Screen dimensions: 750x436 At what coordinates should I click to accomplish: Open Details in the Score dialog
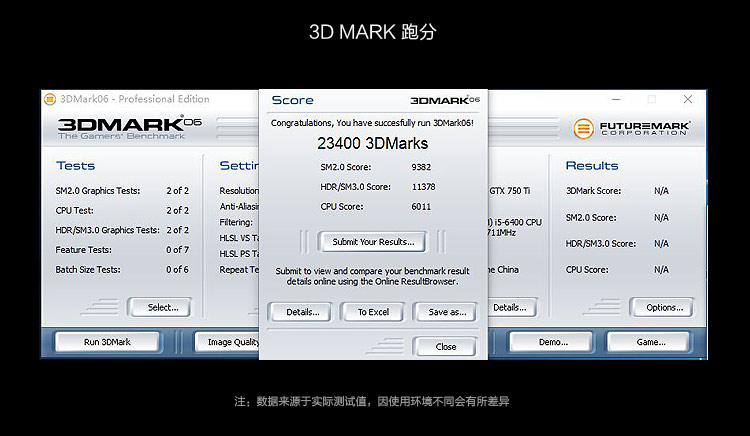302,312
